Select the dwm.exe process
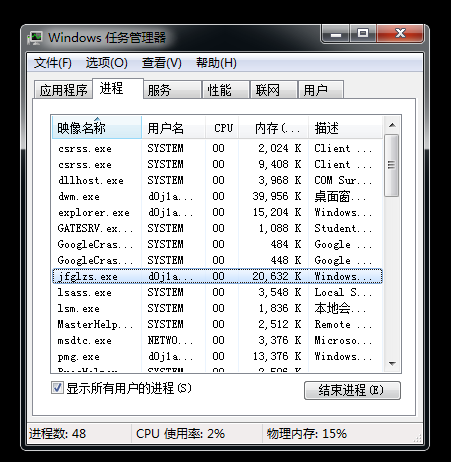This screenshot has height=462, width=451. pyautogui.click(x=217, y=196)
